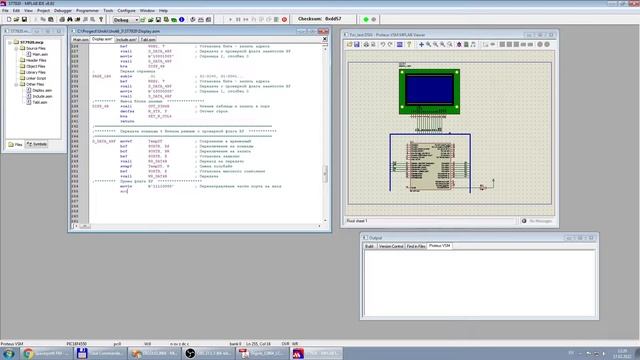The height and width of the screenshot is (360, 640).
Task: Click the Undo arrow in Proteus viewer
Action: [383, 44]
